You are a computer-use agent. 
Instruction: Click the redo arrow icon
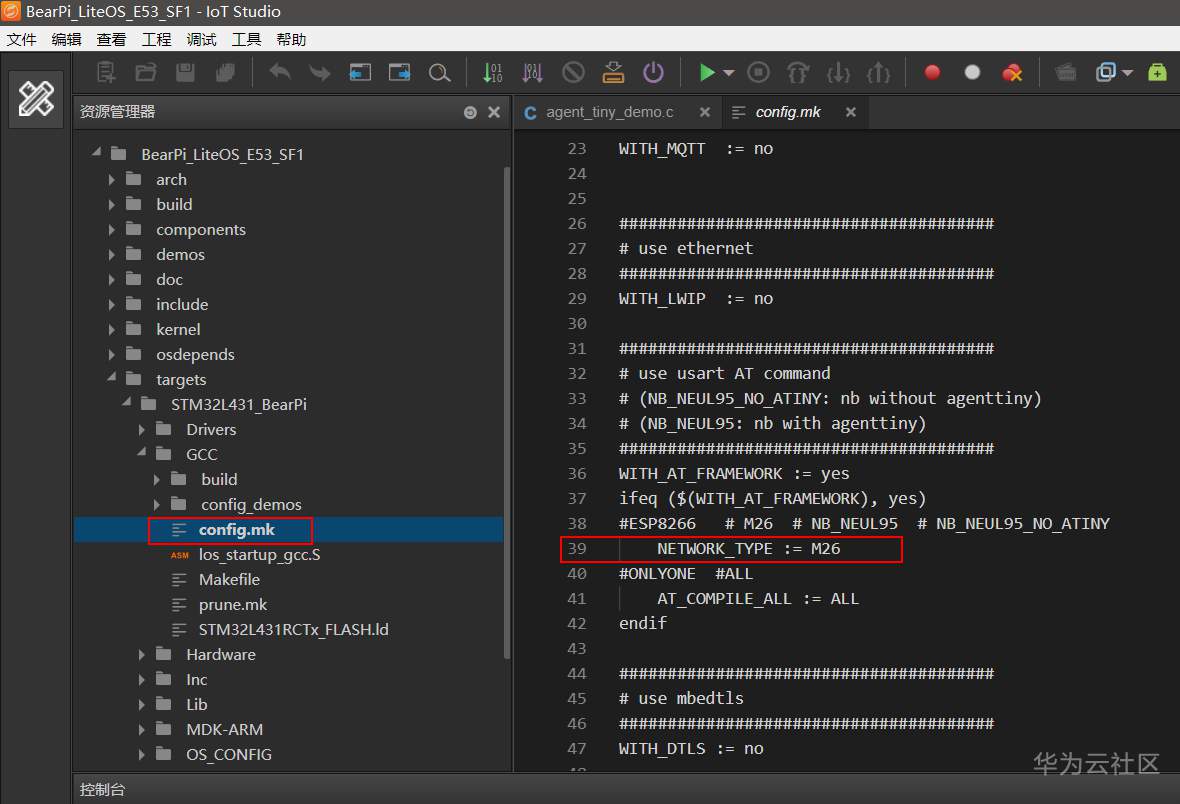[320, 72]
